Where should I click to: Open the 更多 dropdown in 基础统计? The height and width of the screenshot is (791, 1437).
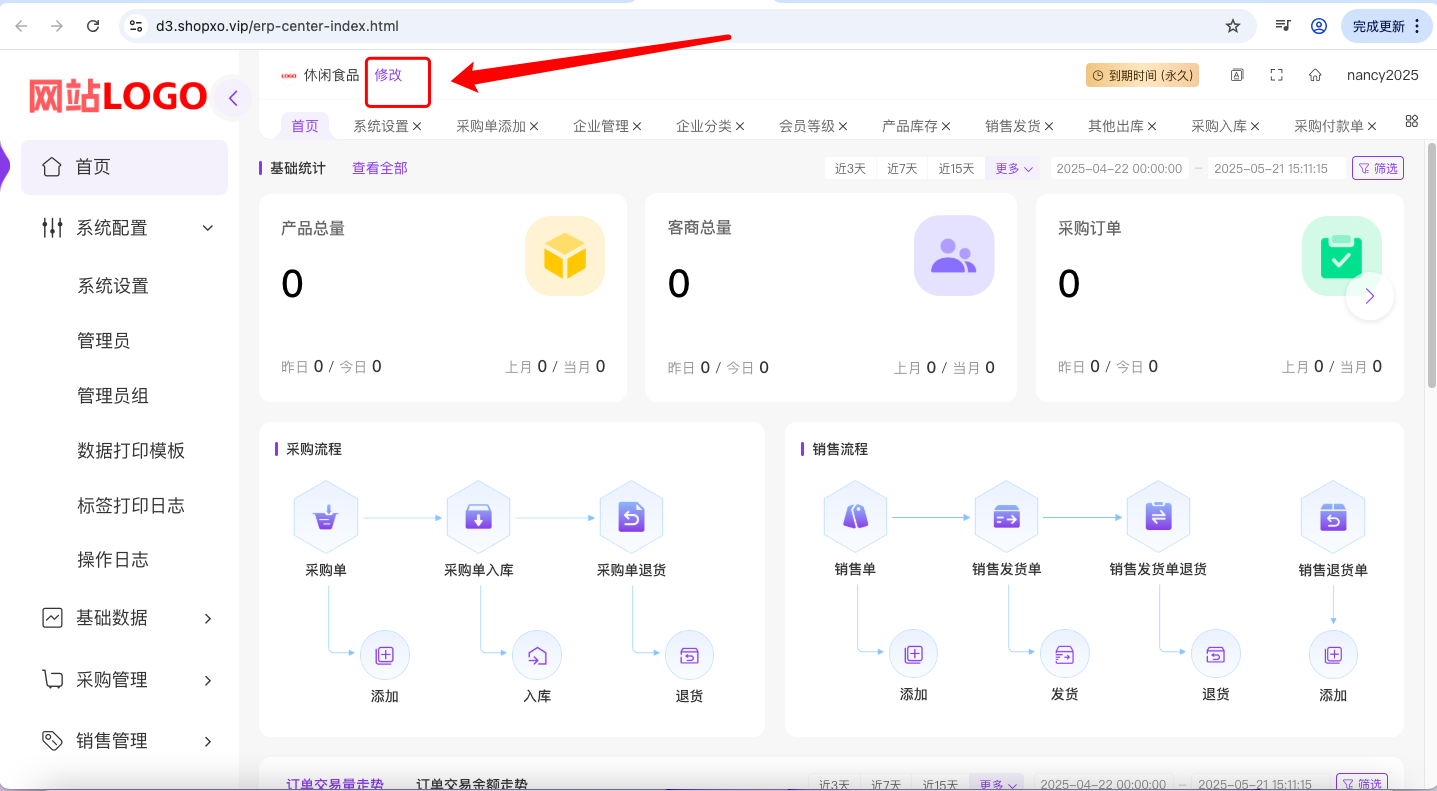(x=1014, y=168)
